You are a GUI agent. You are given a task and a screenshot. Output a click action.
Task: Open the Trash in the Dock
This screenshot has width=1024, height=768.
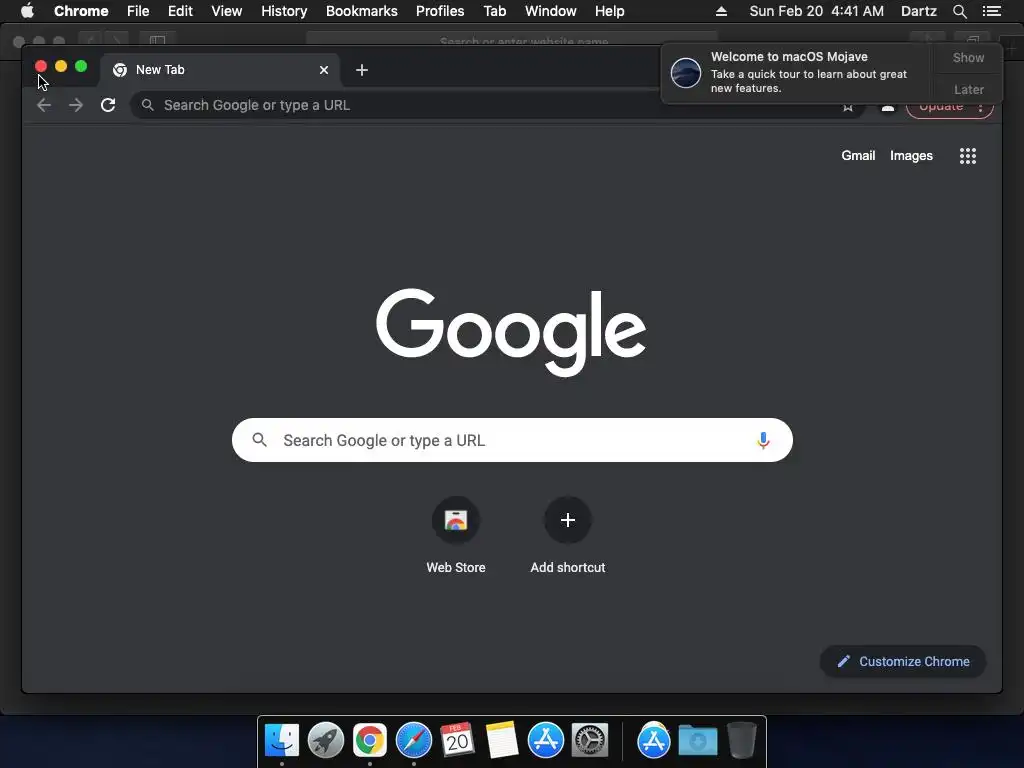pyautogui.click(x=741, y=741)
